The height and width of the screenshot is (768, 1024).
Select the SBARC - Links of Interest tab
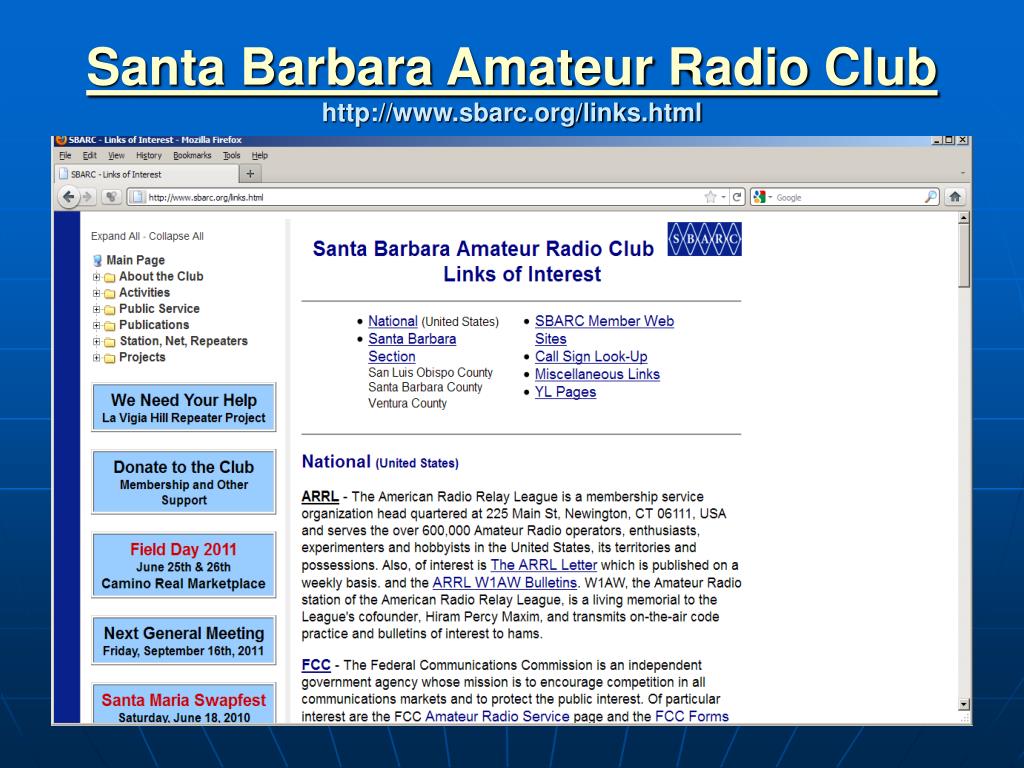coord(147,174)
